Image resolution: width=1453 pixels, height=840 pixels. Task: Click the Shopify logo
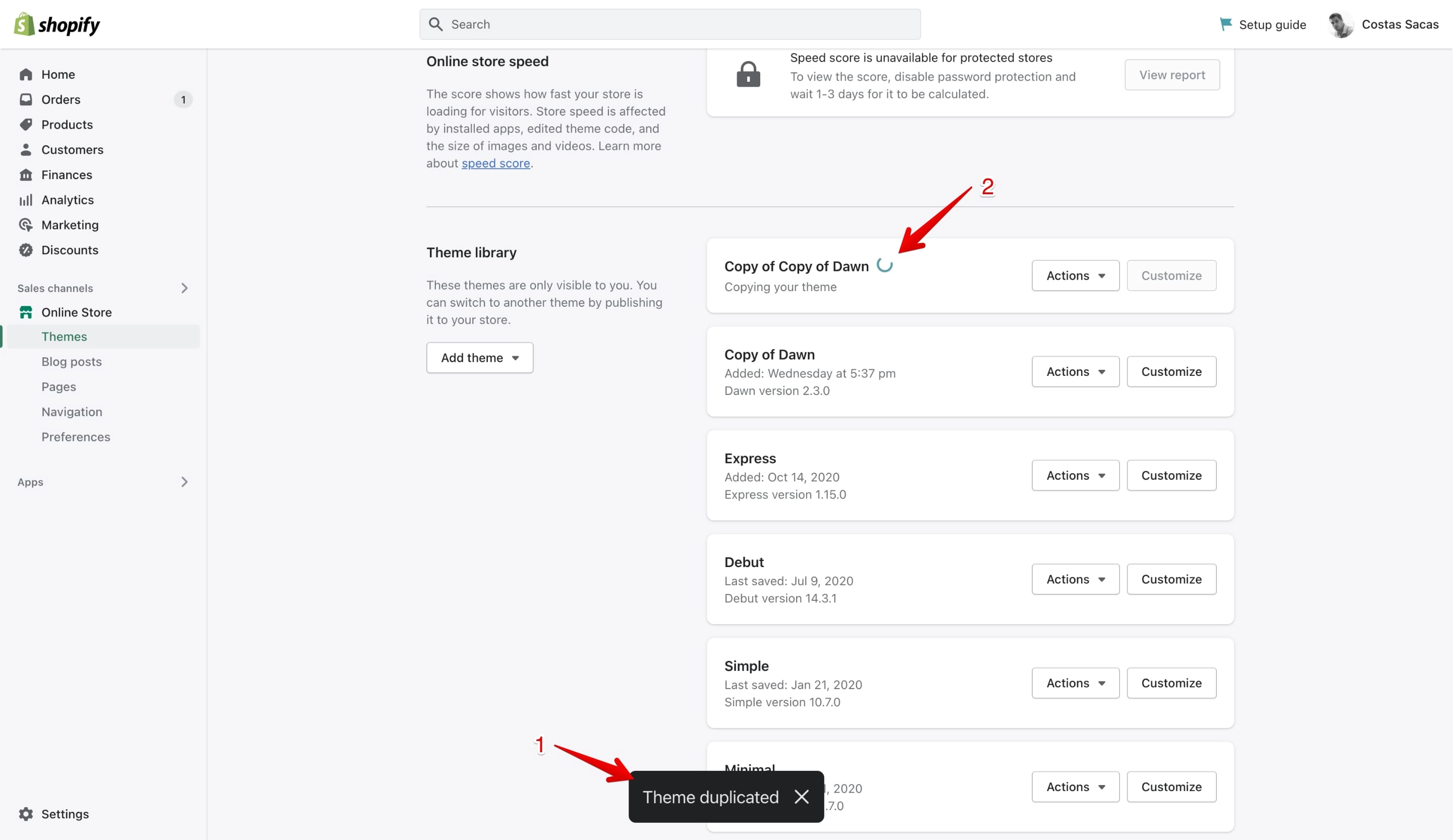coord(57,24)
